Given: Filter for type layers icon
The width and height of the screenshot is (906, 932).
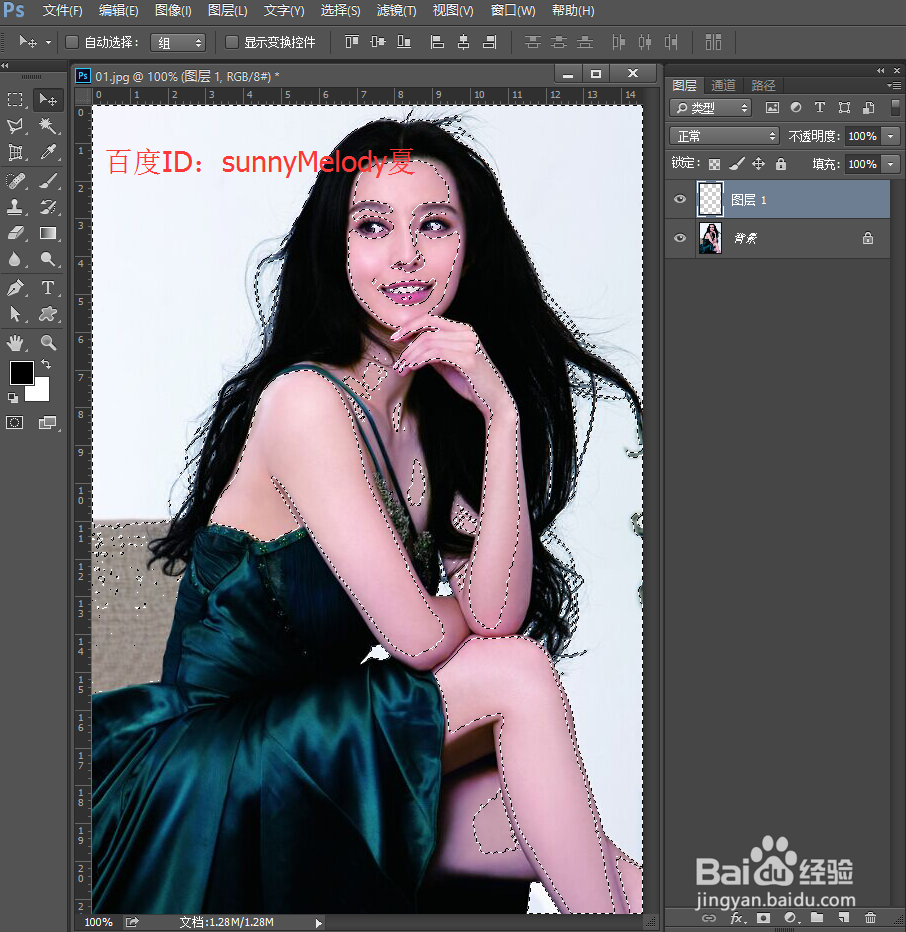Looking at the screenshot, I should pyautogui.click(x=819, y=108).
